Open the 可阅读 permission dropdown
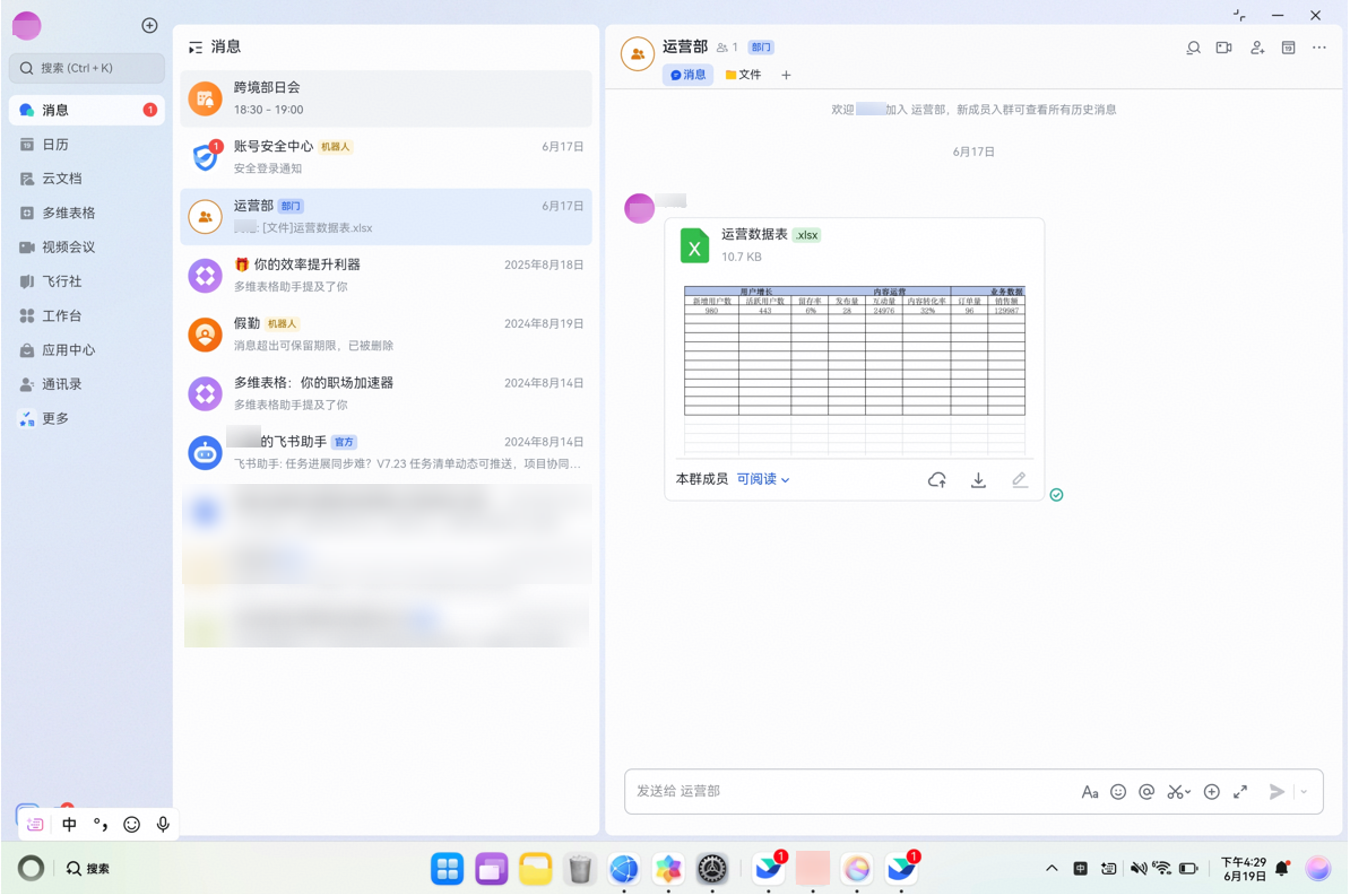1348x894 pixels. 764,479
